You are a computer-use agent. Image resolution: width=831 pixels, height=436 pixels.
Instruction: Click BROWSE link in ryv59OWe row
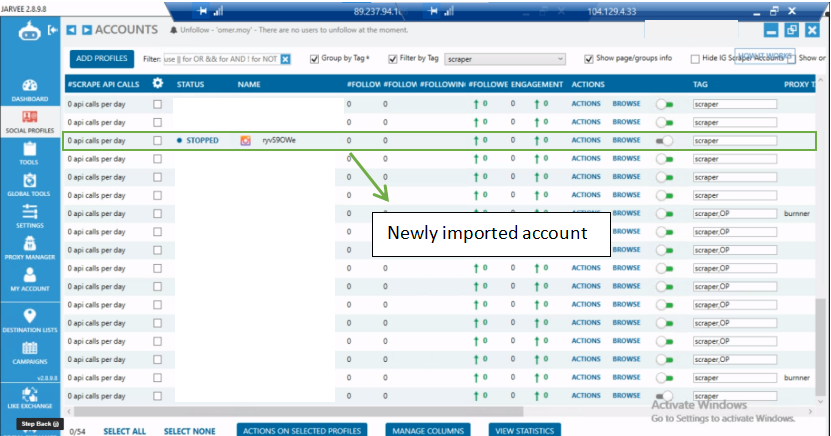pos(626,140)
